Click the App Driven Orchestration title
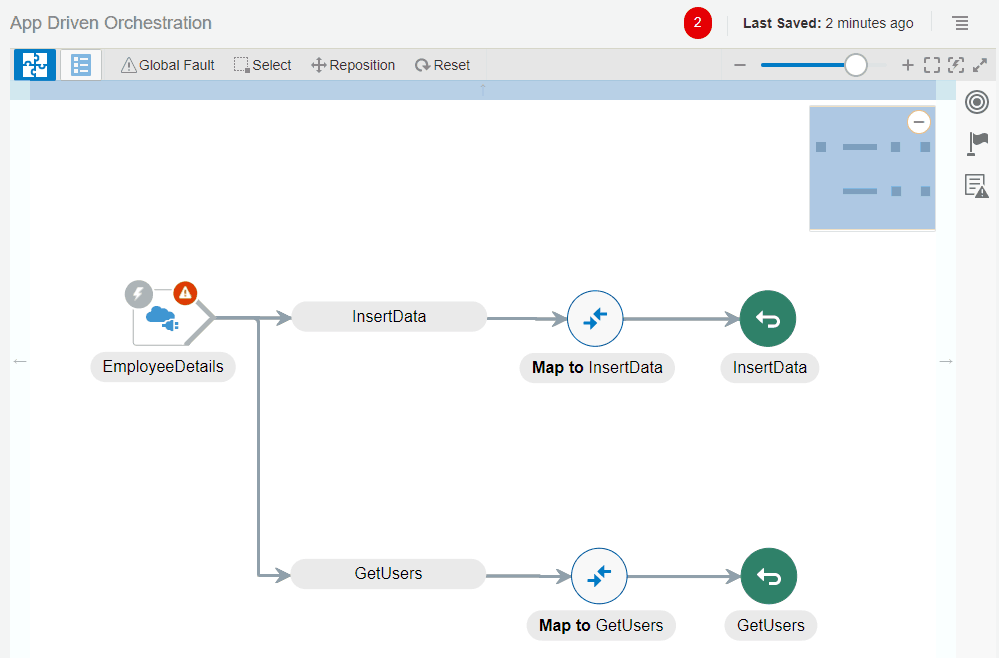Screen dimensions: 999x658 [x=110, y=22]
